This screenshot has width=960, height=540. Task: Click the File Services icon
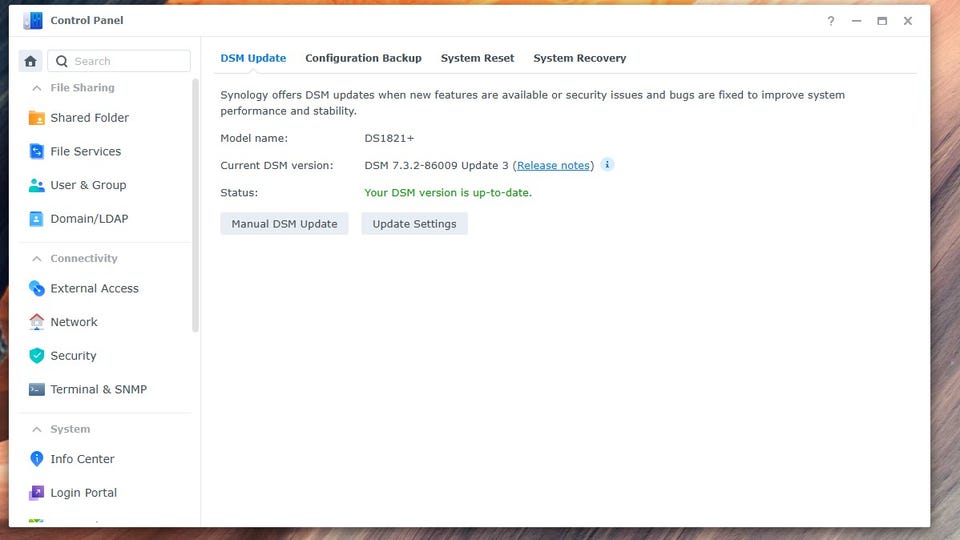point(37,151)
